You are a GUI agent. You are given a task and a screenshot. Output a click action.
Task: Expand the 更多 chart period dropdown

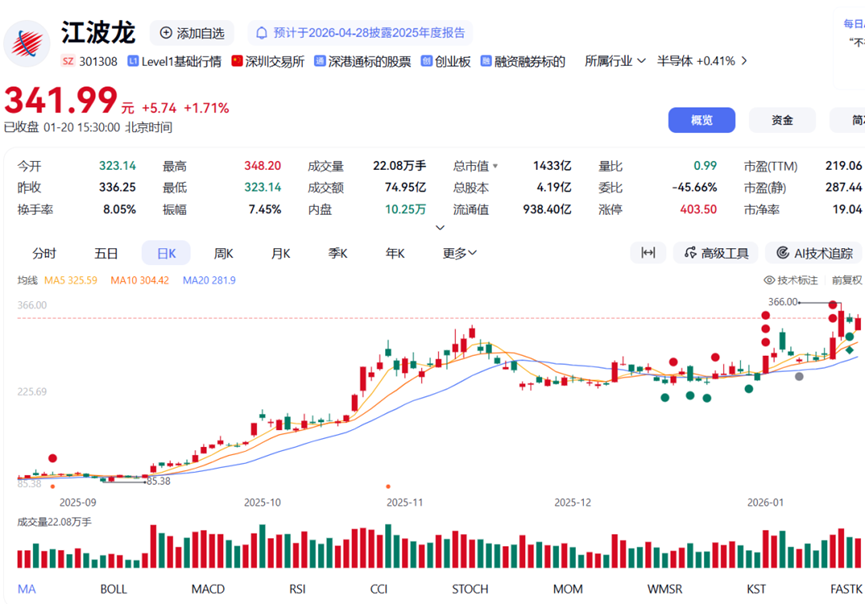point(460,253)
